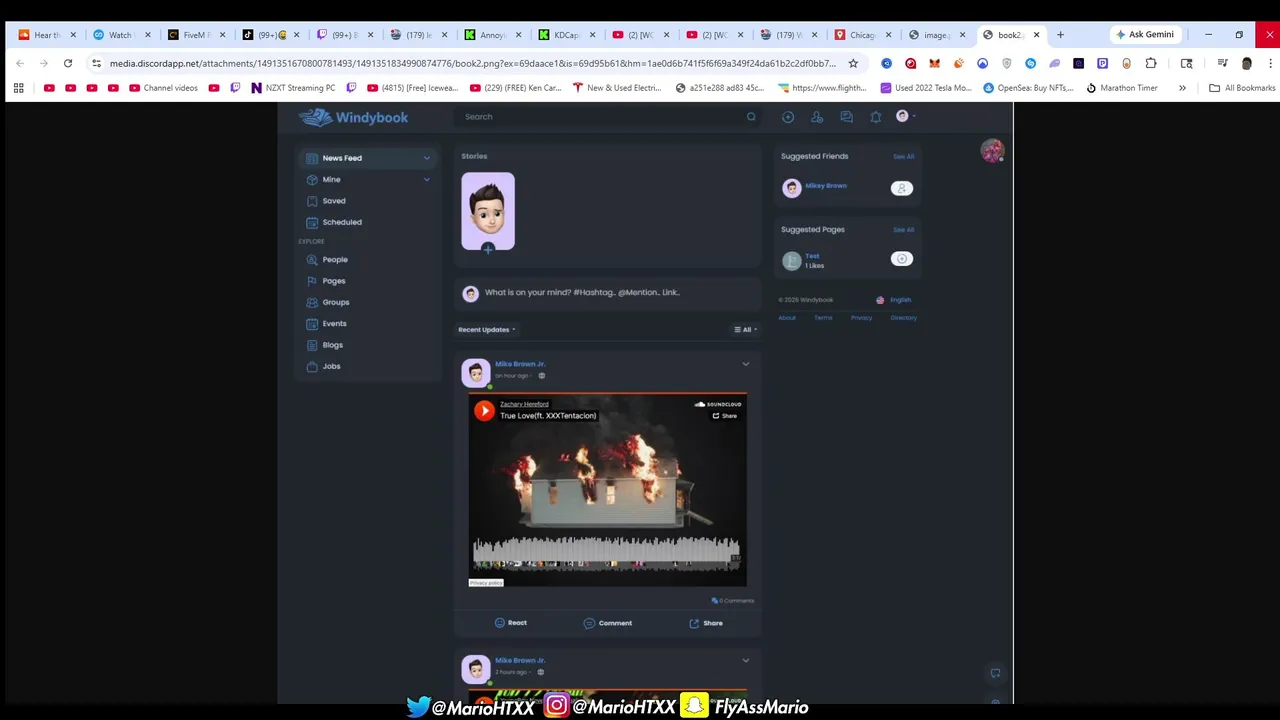Open Saved in sidebar
This screenshot has height=720, width=1280.
334,201
